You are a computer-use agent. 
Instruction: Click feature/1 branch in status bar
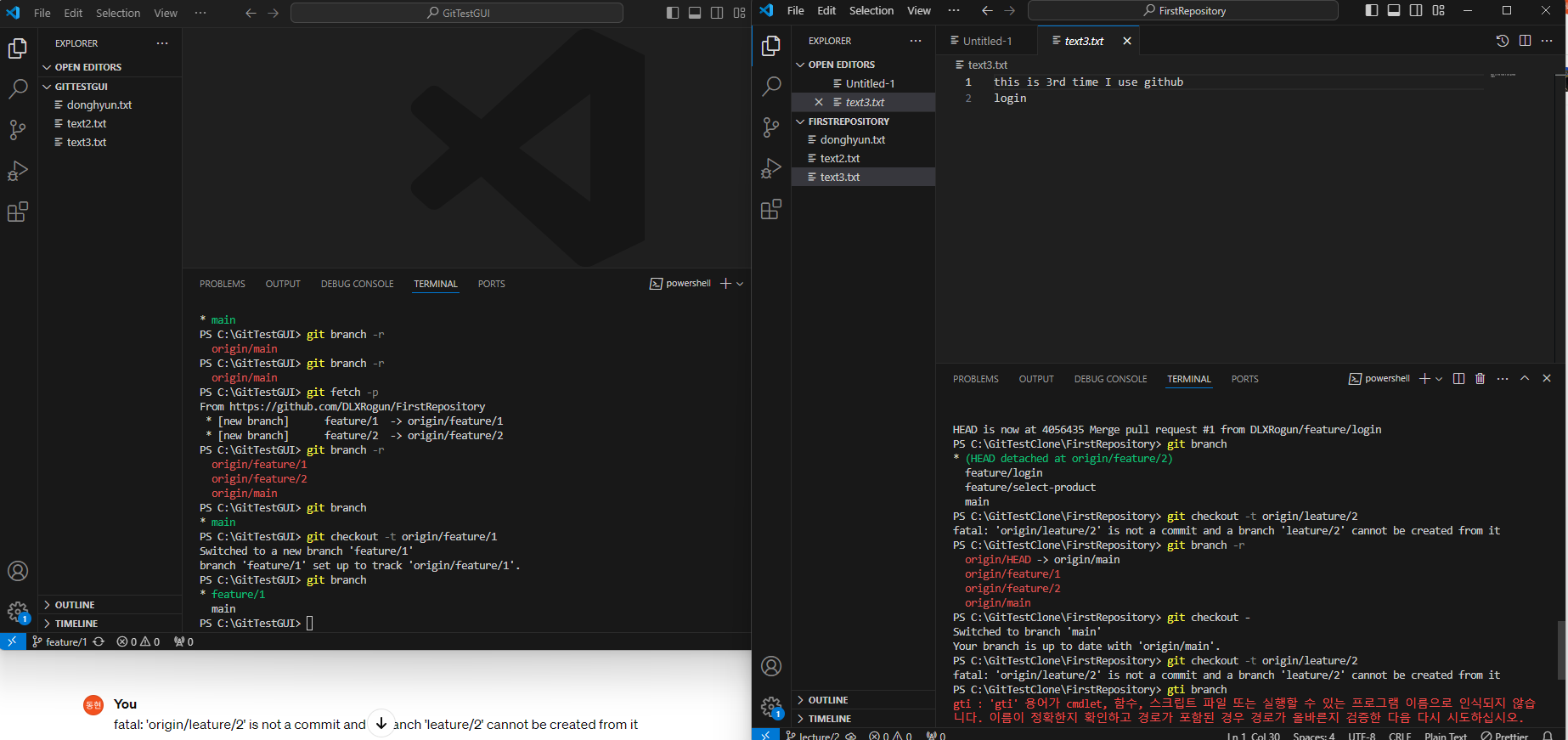(x=59, y=641)
